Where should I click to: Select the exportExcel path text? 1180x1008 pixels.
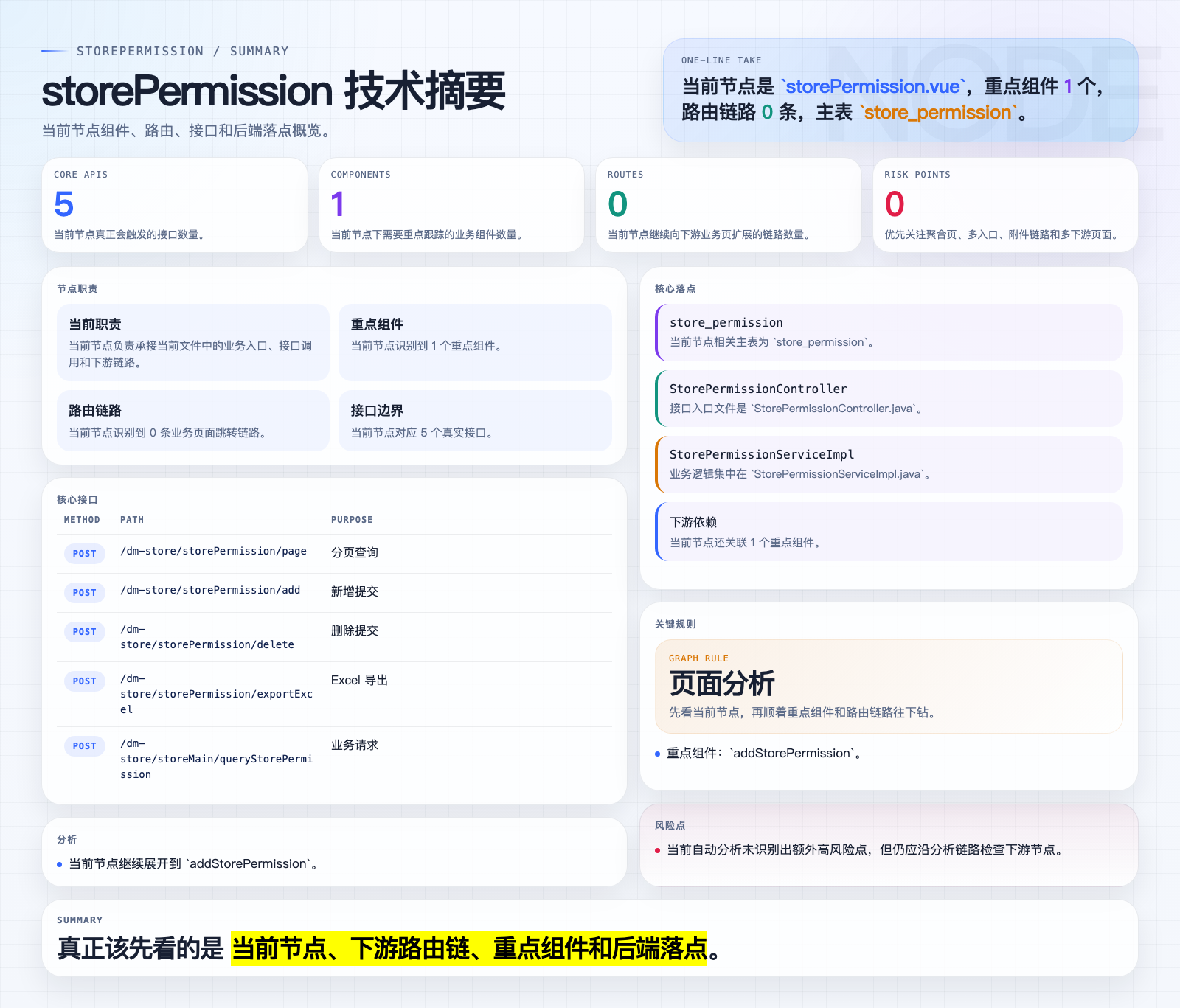[216, 694]
